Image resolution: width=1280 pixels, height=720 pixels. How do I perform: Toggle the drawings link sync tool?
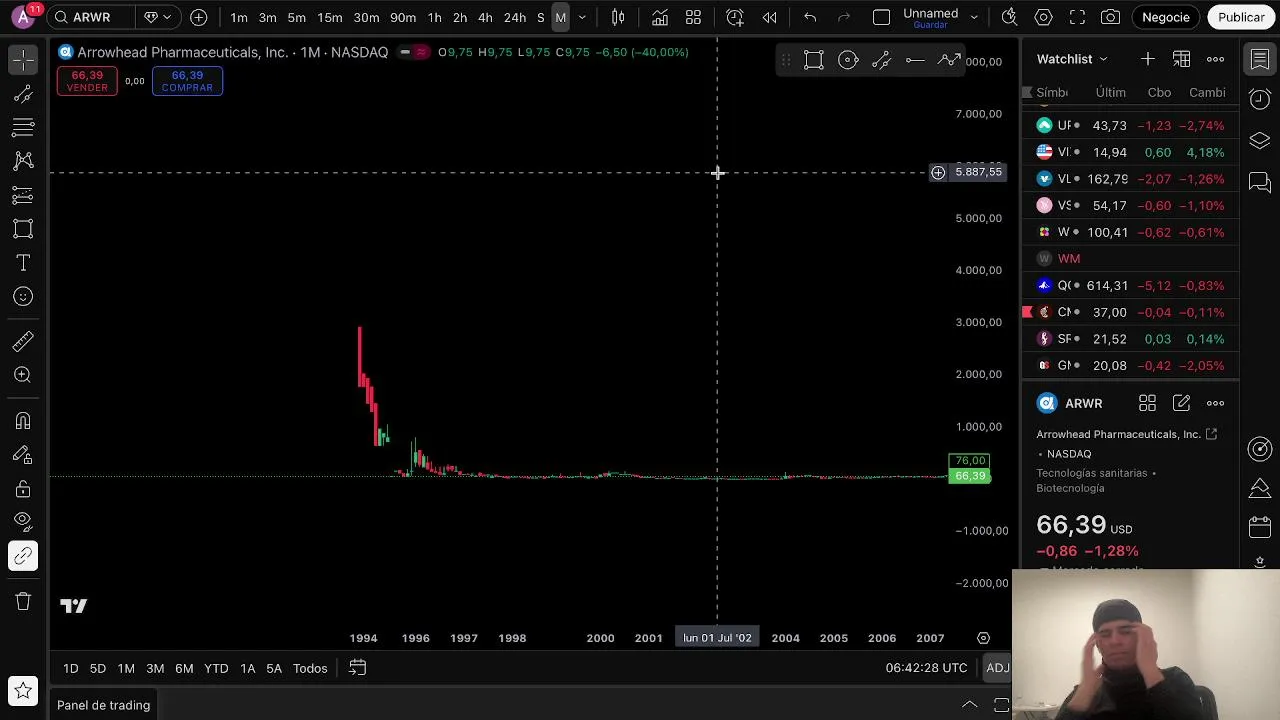tap(23, 556)
